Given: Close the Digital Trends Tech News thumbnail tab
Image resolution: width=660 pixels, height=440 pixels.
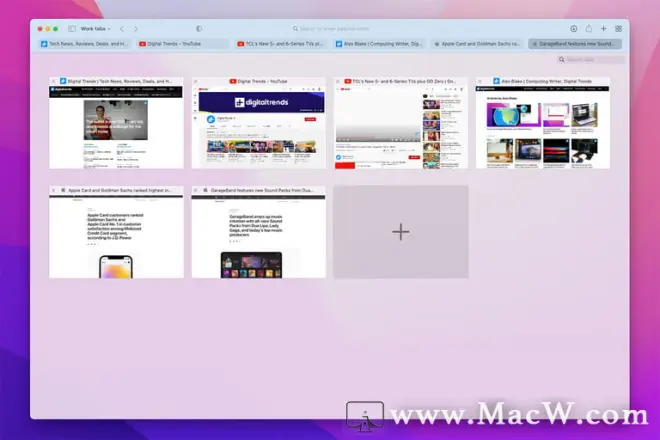Looking at the screenshot, I should tap(53, 81).
